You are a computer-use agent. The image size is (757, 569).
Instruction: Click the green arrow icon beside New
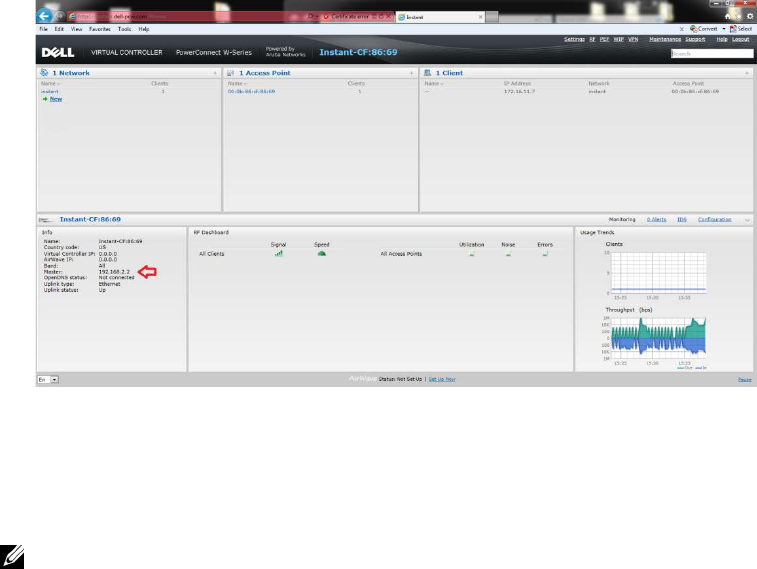pyautogui.click(x=45, y=99)
